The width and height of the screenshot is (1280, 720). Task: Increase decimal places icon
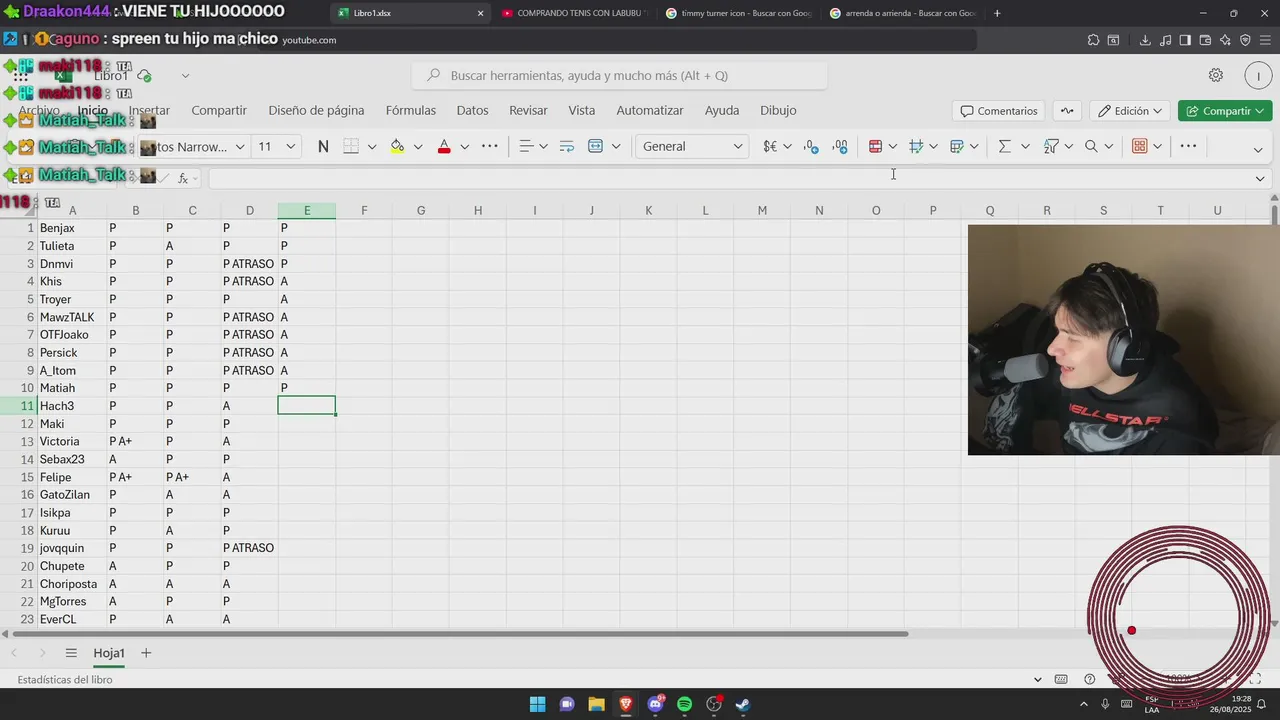[840, 146]
